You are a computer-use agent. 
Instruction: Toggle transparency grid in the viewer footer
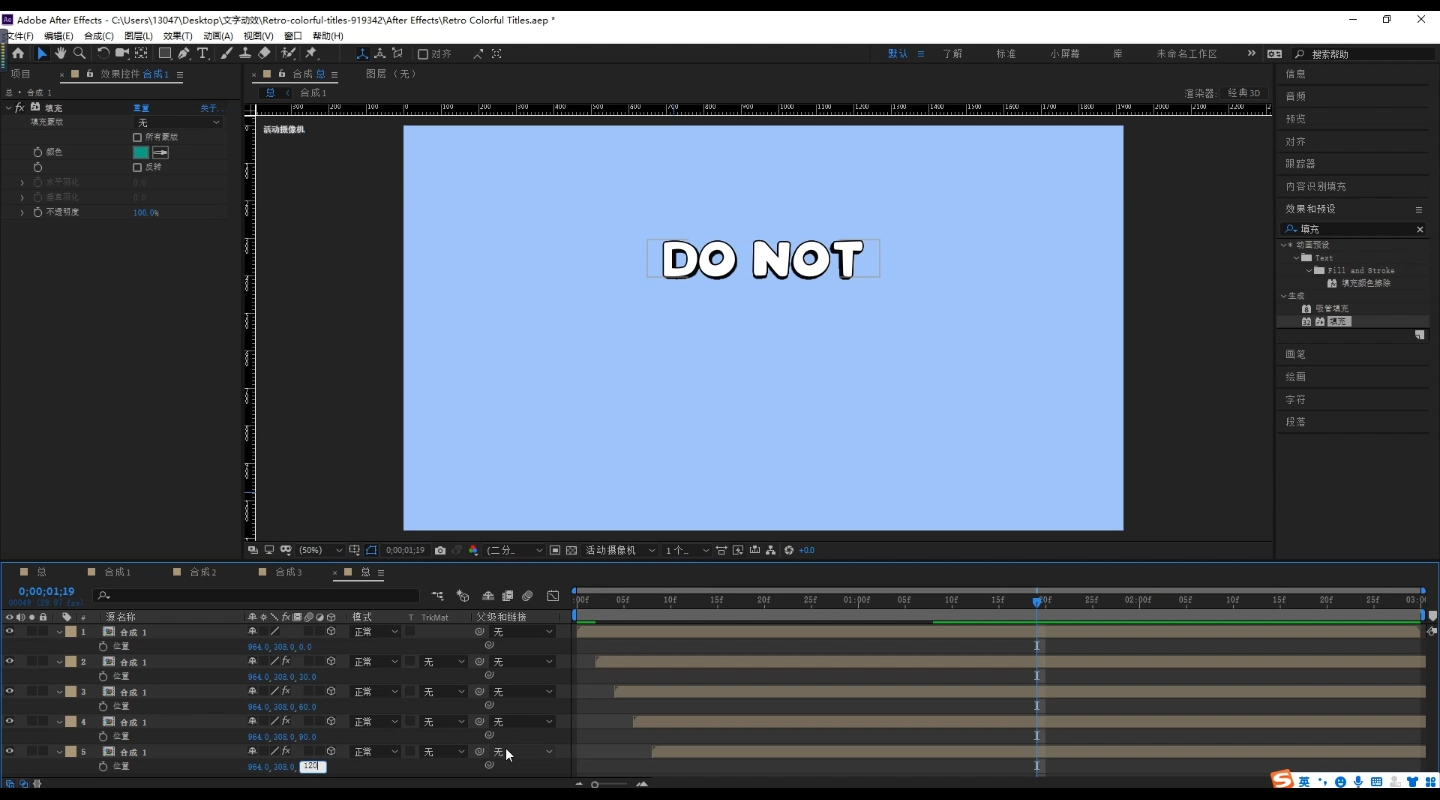pyautogui.click(x=571, y=550)
